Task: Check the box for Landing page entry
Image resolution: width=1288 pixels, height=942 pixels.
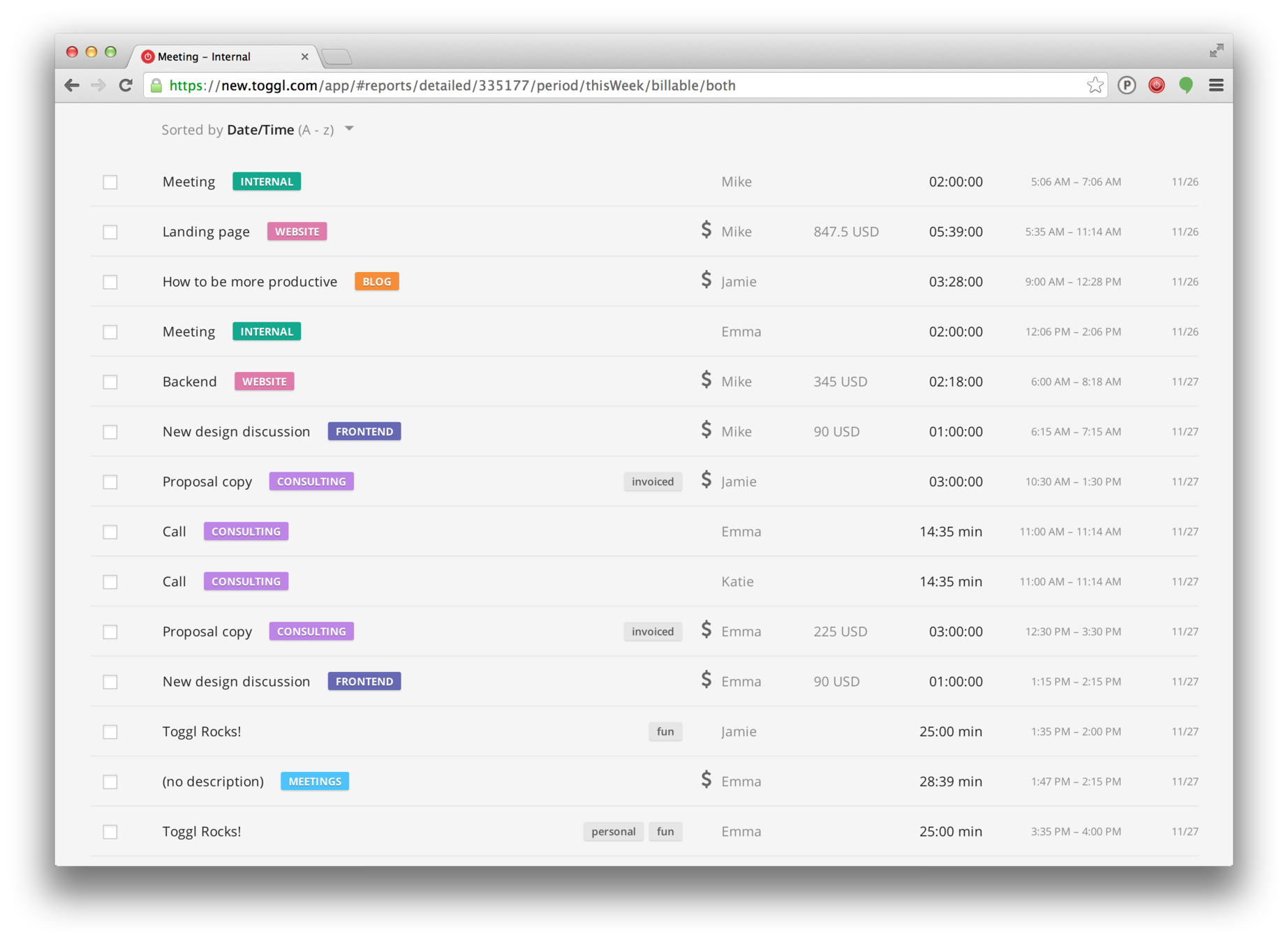Action: click(110, 232)
